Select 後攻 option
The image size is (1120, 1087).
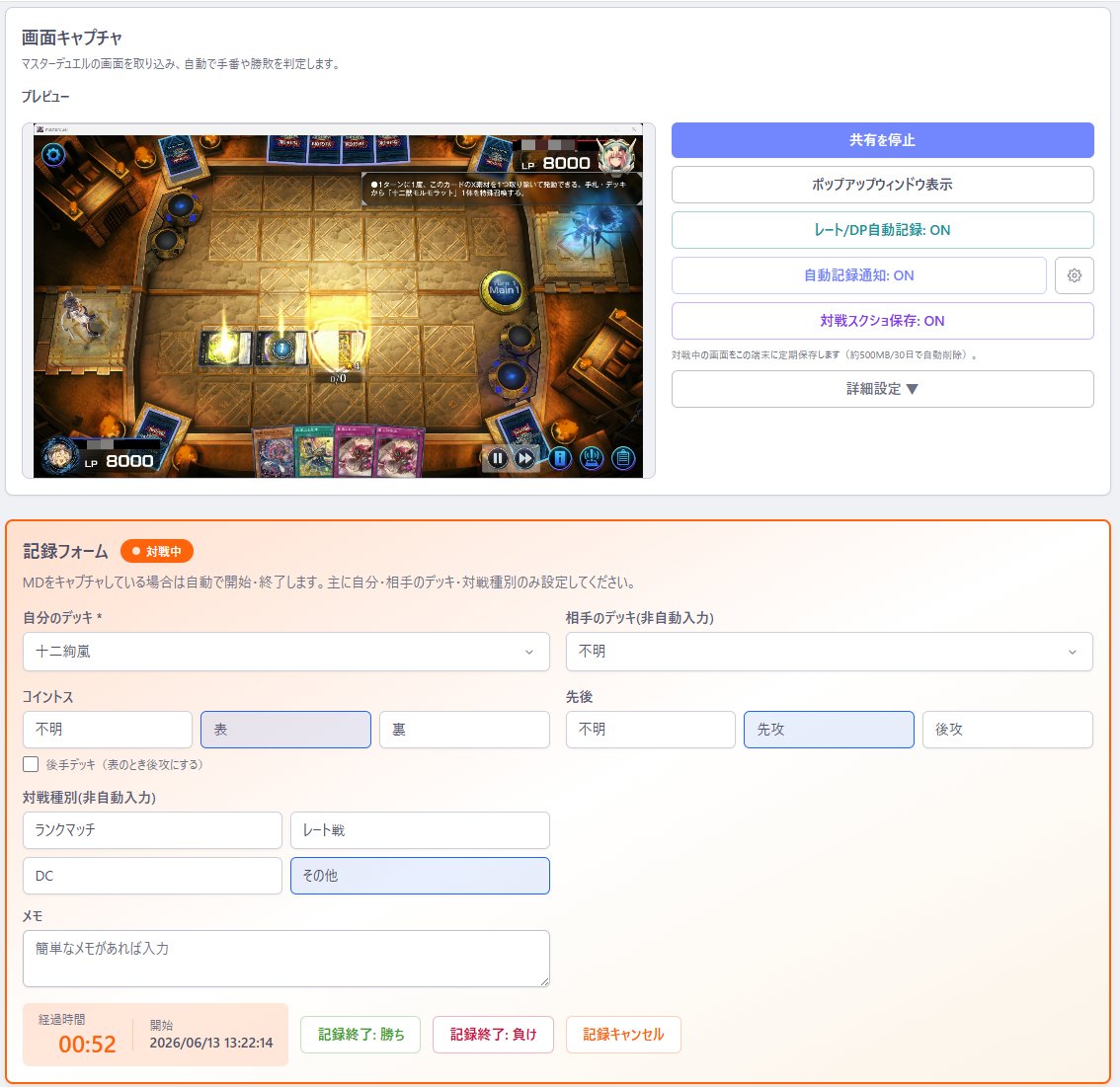[x=1007, y=730]
